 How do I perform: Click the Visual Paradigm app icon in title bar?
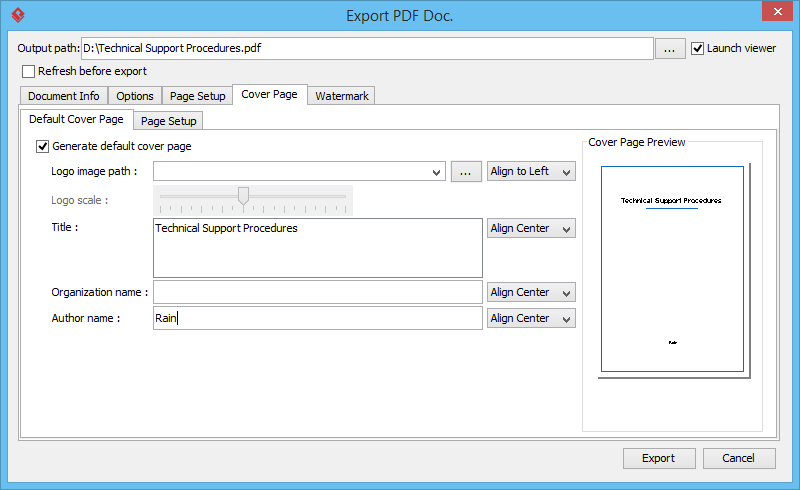(17, 15)
